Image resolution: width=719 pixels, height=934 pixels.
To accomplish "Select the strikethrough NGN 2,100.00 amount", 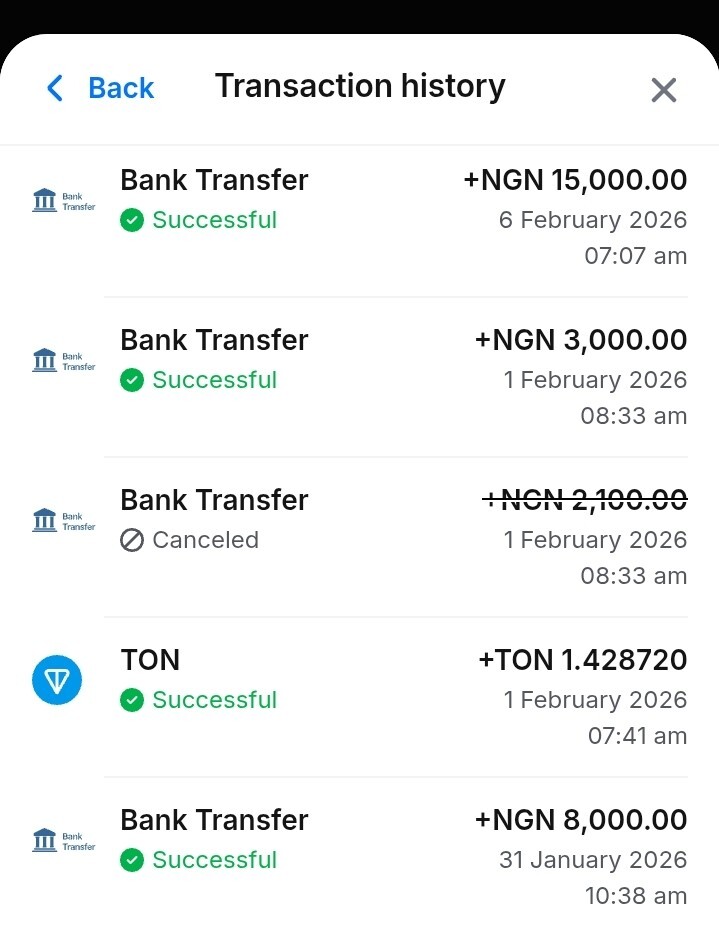I will (x=585, y=500).
